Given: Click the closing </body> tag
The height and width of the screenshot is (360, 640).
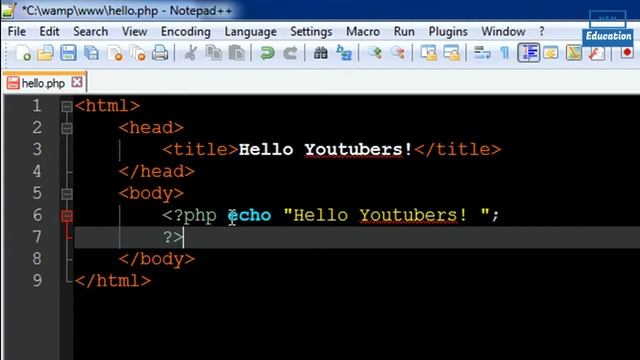Looking at the screenshot, I should (x=157, y=259).
